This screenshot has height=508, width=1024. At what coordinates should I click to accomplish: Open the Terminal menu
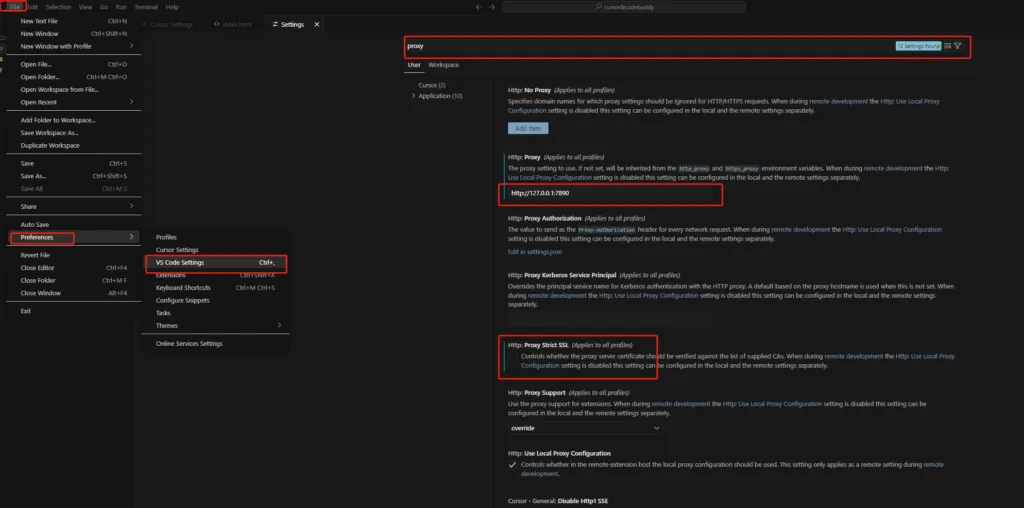pyautogui.click(x=146, y=7)
